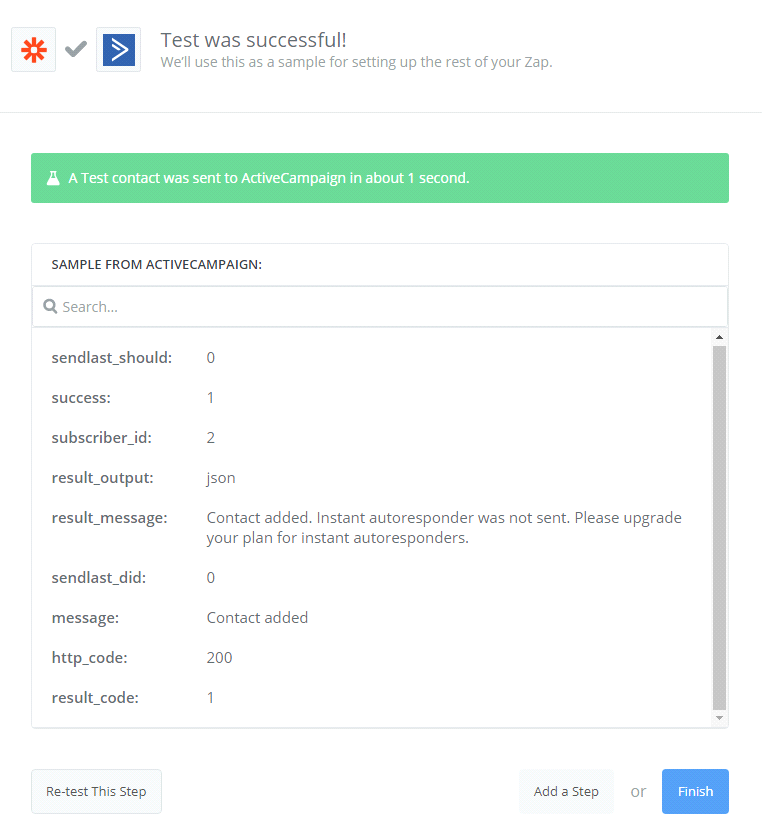Select the http_code value 200
Viewport: 762px width, 827px height.
point(219,657)
